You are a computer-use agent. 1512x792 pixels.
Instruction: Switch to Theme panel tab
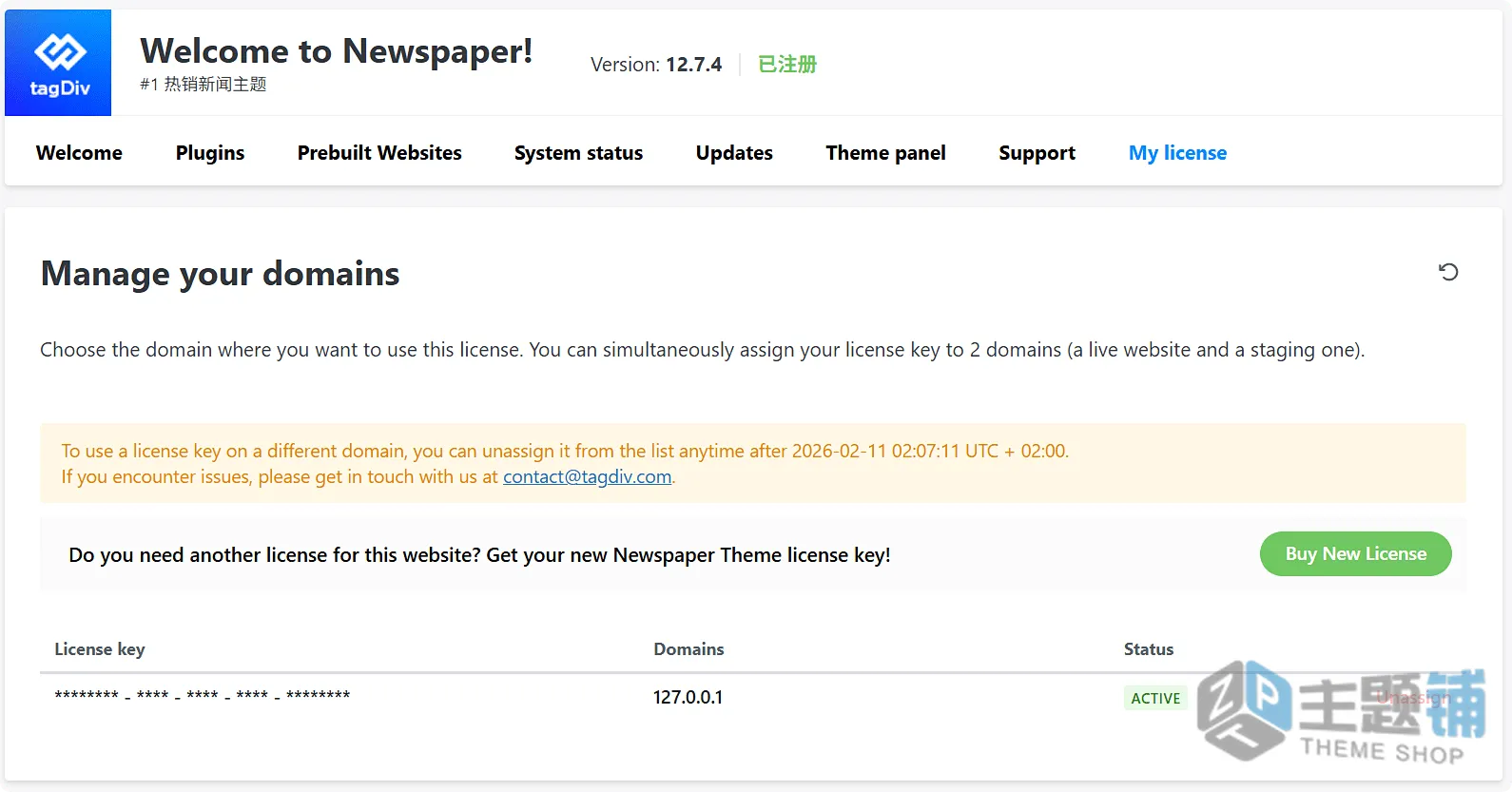885,153
